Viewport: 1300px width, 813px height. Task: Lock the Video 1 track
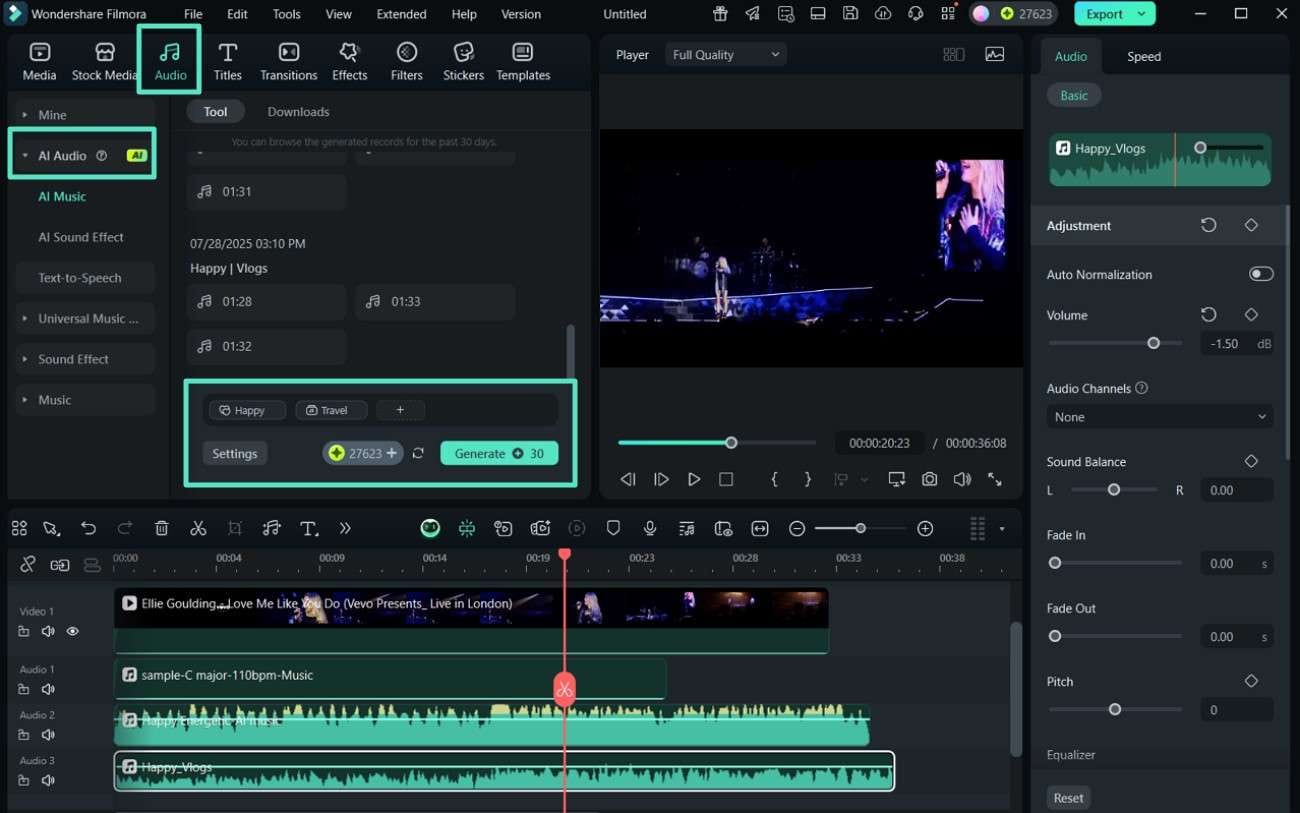[x=24, y=631]
